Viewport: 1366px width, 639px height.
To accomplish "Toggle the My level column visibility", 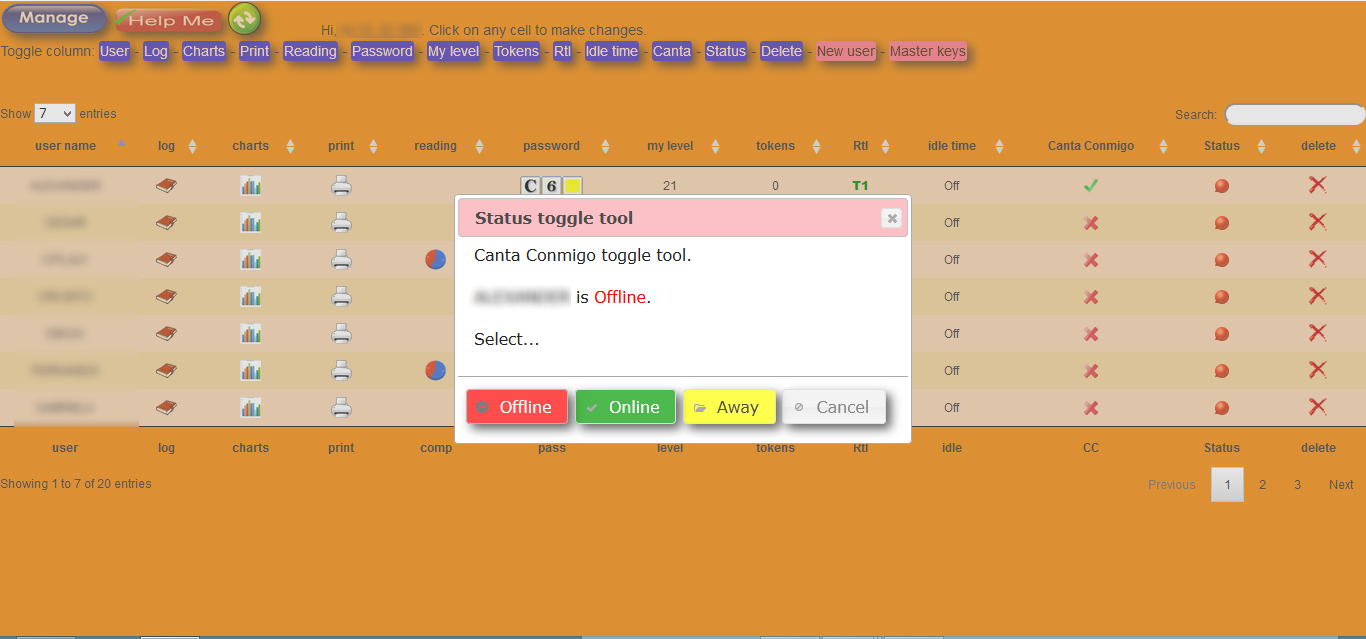I will pyautogui.click(x=454, y=51).
